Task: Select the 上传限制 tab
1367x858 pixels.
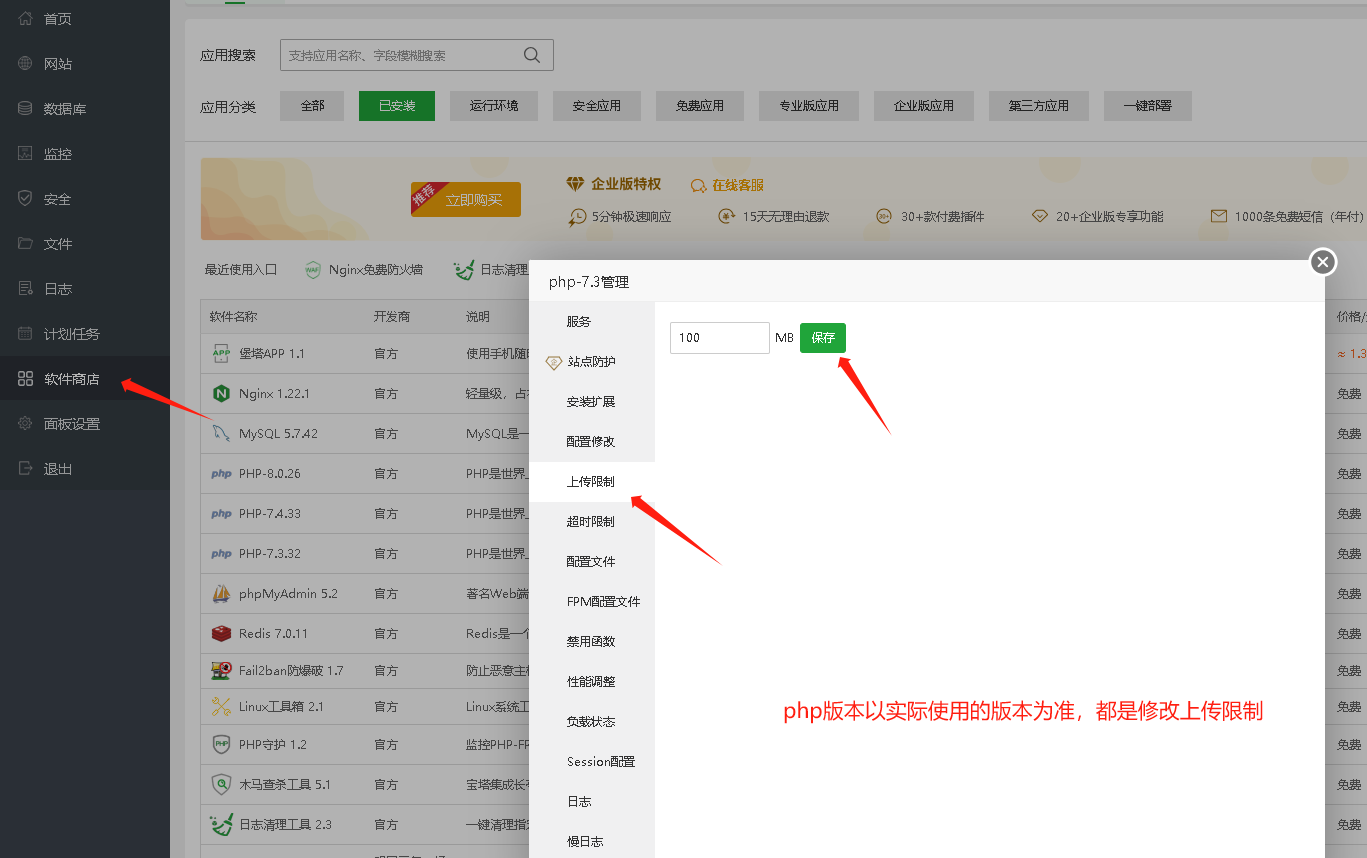Action: pyautogui.click(x=591, y=482)
